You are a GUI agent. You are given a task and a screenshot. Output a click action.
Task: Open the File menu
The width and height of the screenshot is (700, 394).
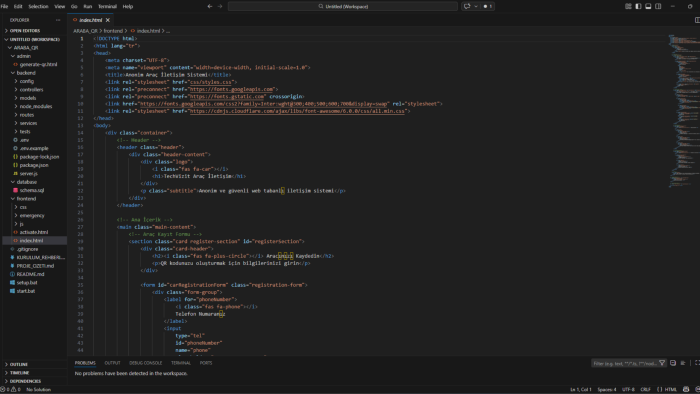pyautogui.click(x=4, y=6)
